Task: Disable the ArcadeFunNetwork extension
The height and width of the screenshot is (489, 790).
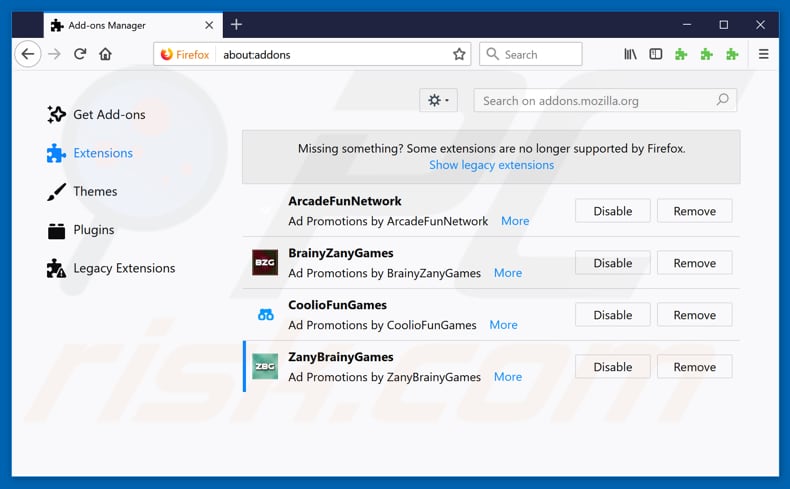Action: pyautogui.click(x=613, y=211)
